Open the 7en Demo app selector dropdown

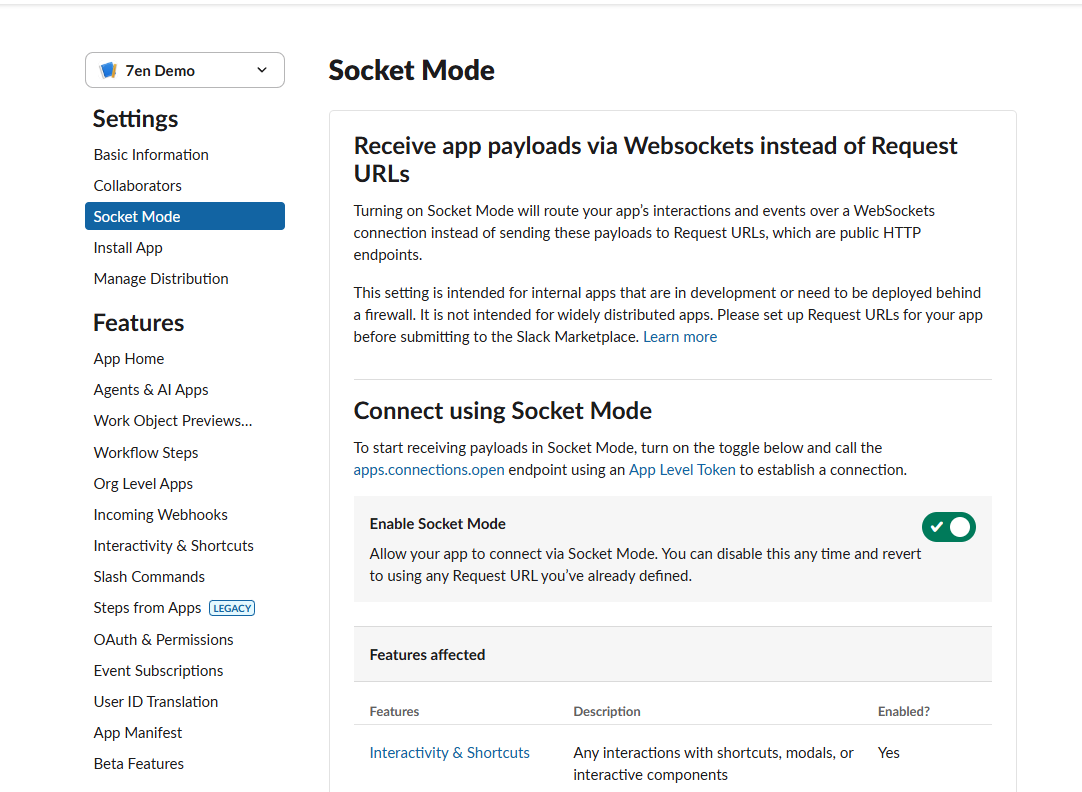point(185,70)
